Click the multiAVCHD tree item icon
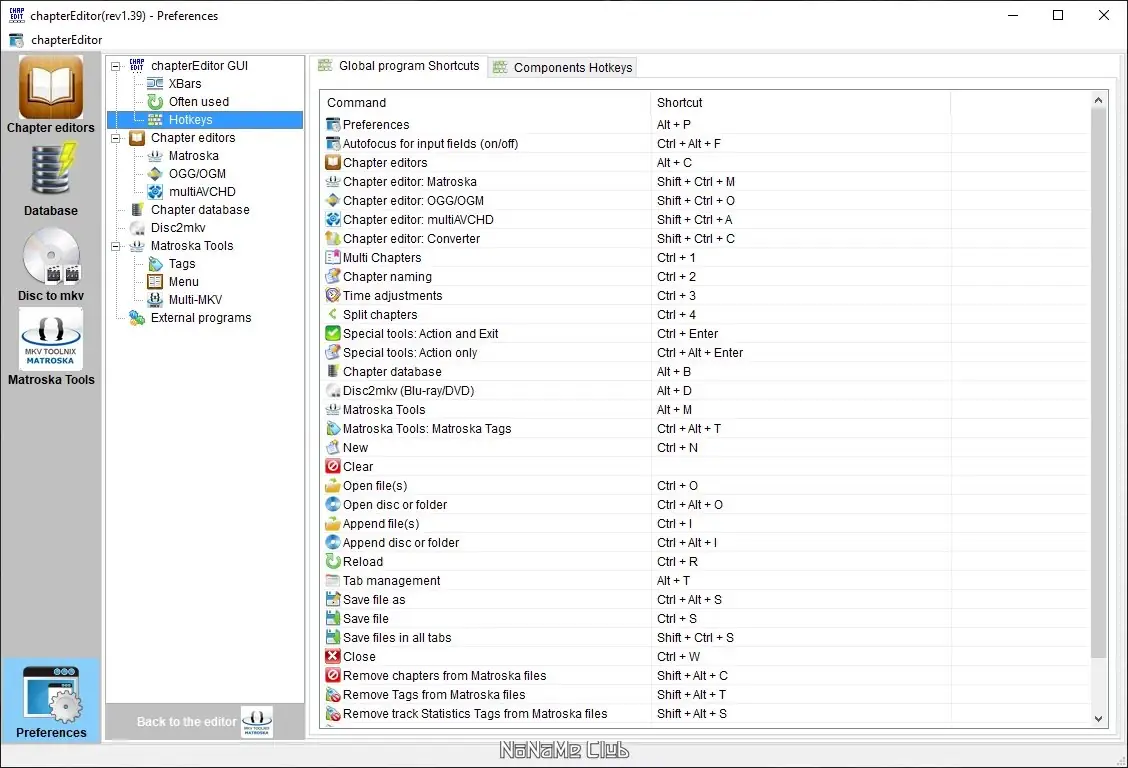This screenshot has height=768, width=1128. [x=155, y=191]
